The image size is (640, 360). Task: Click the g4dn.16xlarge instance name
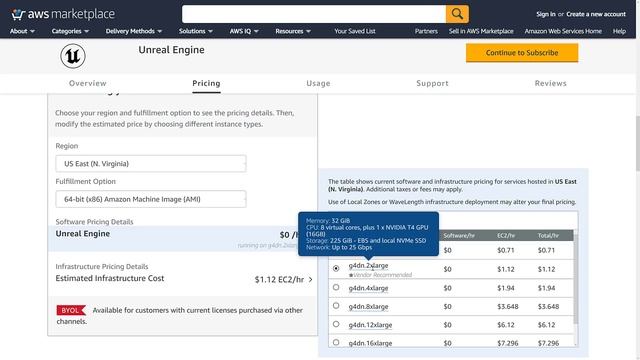point(370,343)
